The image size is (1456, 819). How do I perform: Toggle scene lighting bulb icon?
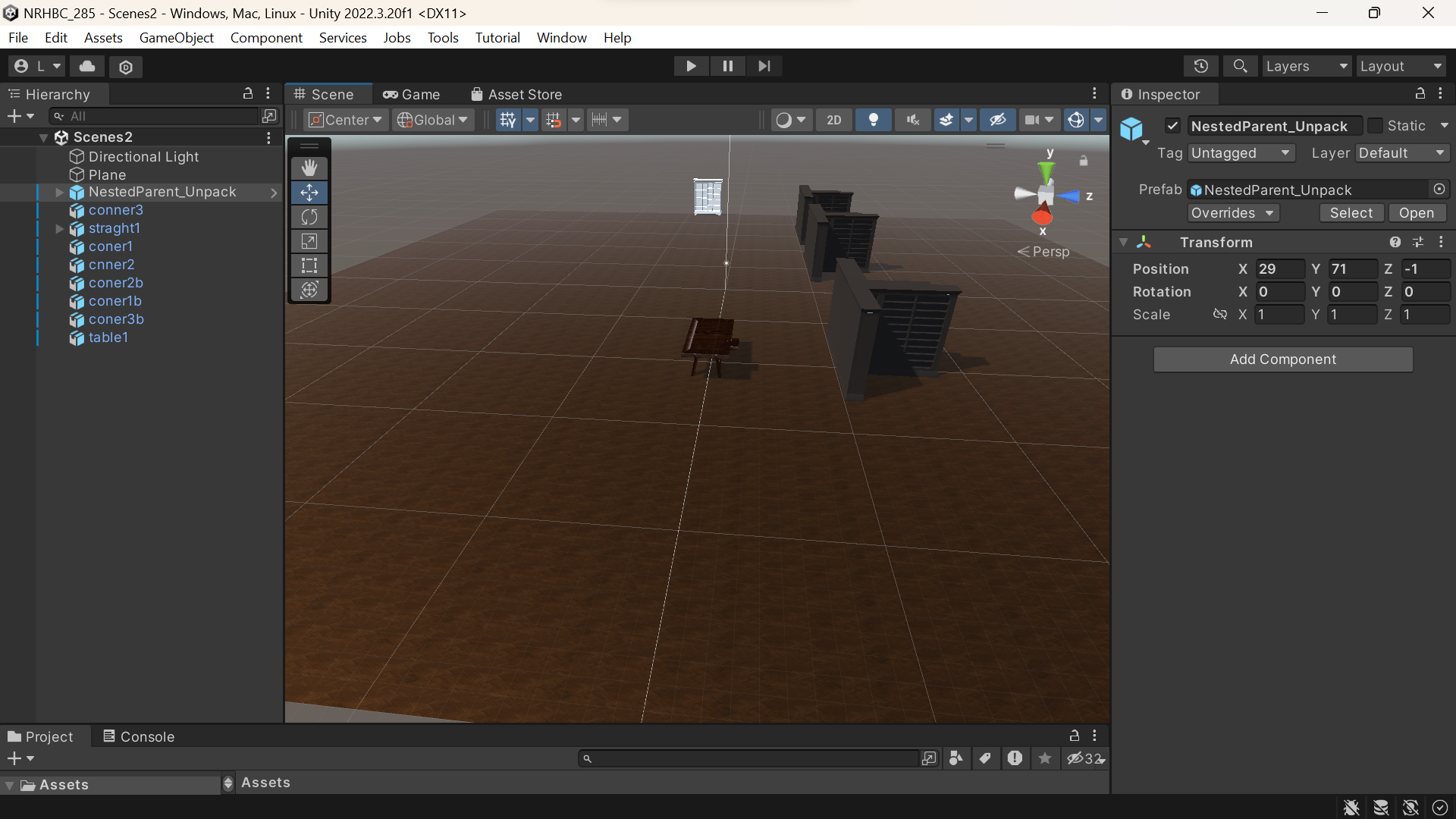click(x=874, y=120)
